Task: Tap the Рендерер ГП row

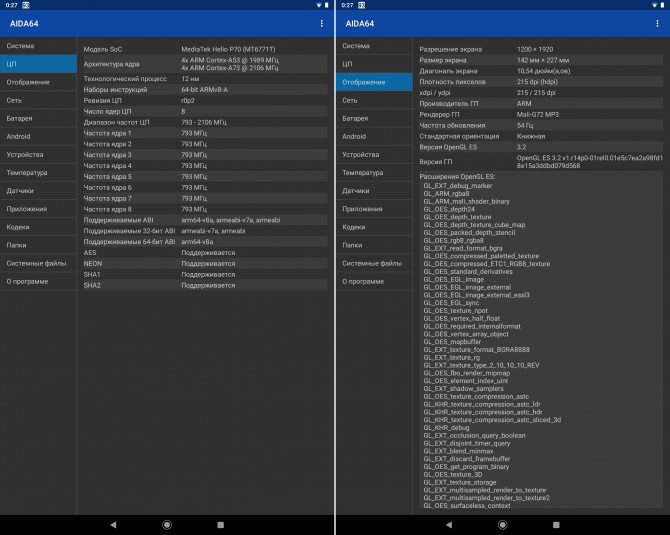Action: pyautogui.click(x=540, y=115)
